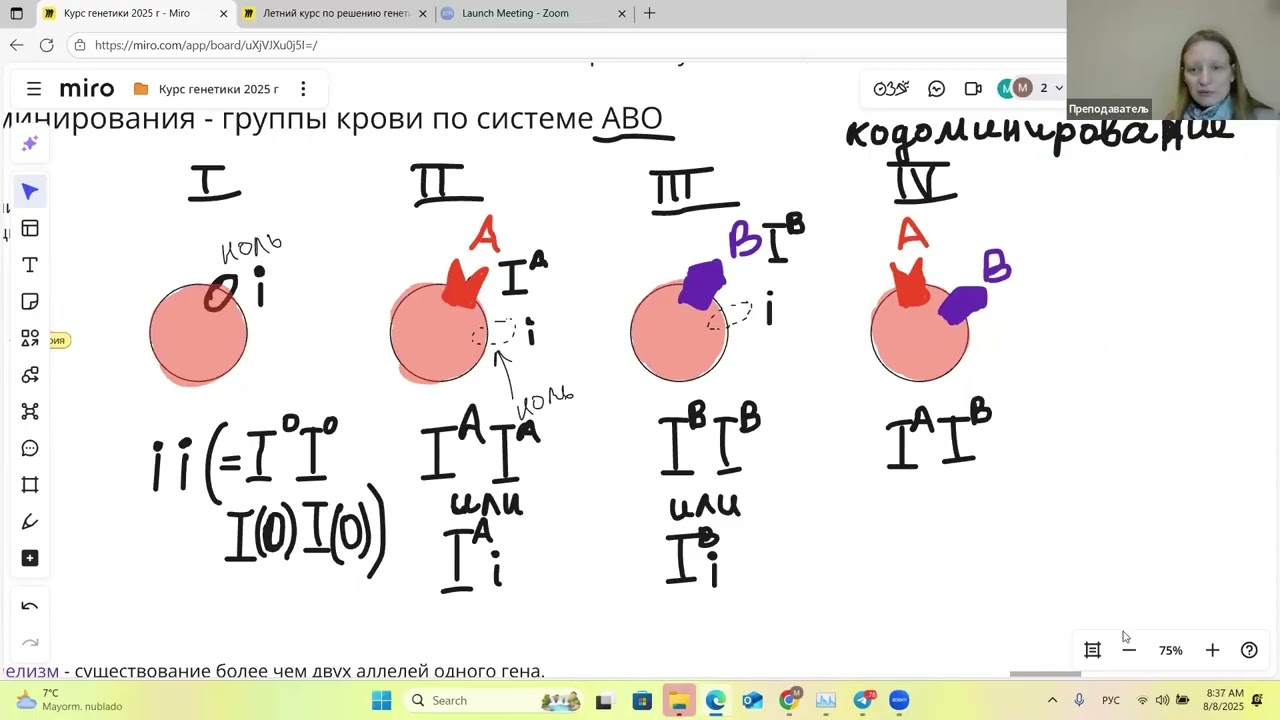Open timer and activities tools

point(891,89)
